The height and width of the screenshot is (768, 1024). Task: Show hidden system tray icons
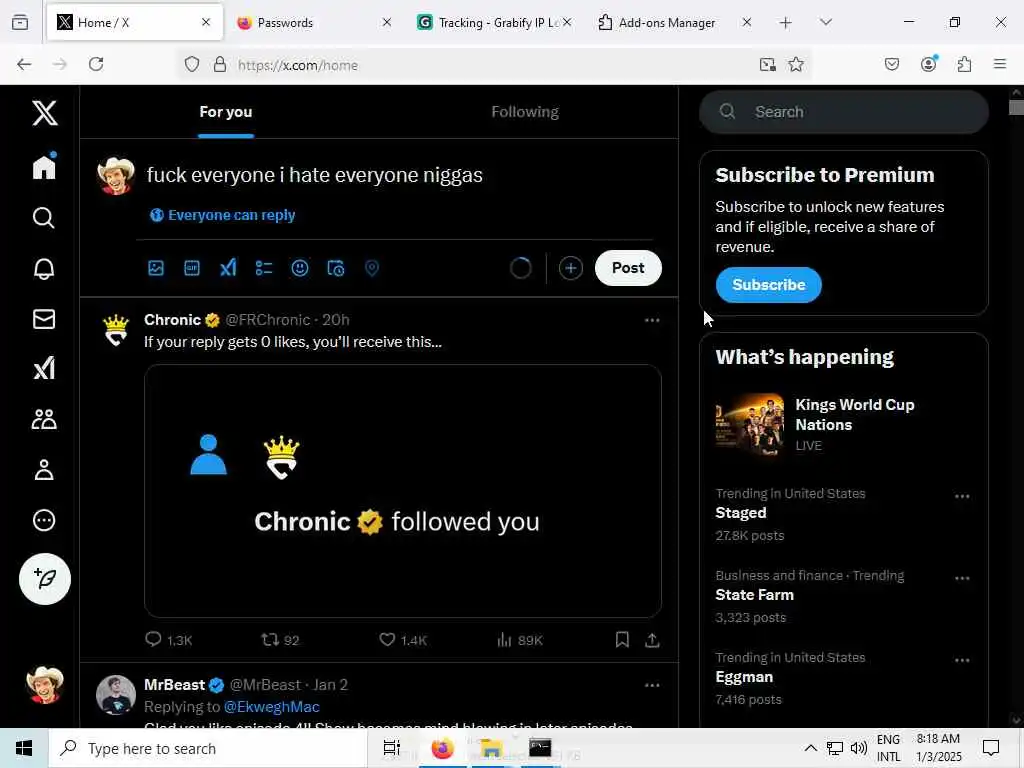pos(810,748)
